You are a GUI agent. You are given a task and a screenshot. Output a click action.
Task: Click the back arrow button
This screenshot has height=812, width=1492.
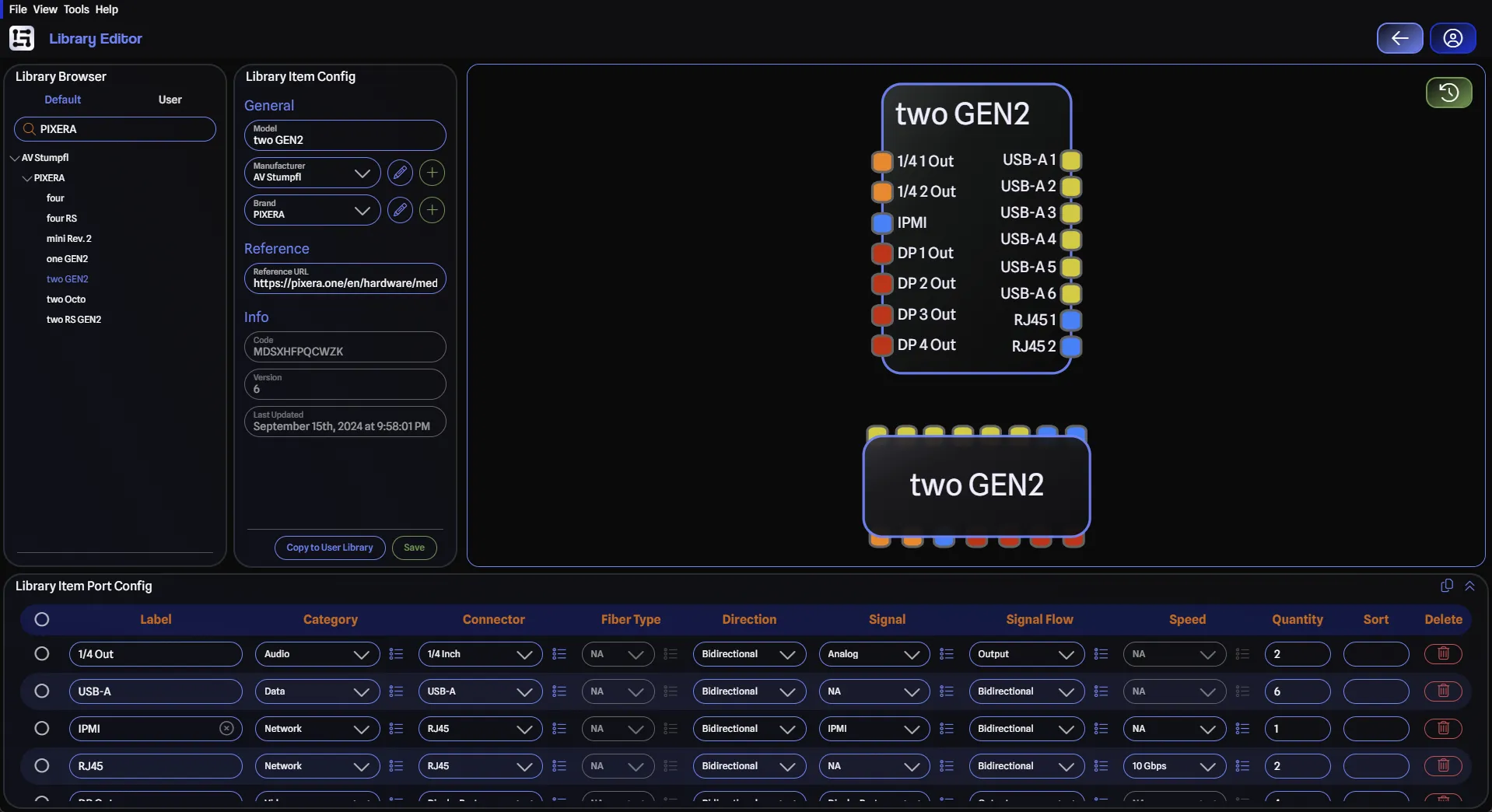(x=1399, y=38)
